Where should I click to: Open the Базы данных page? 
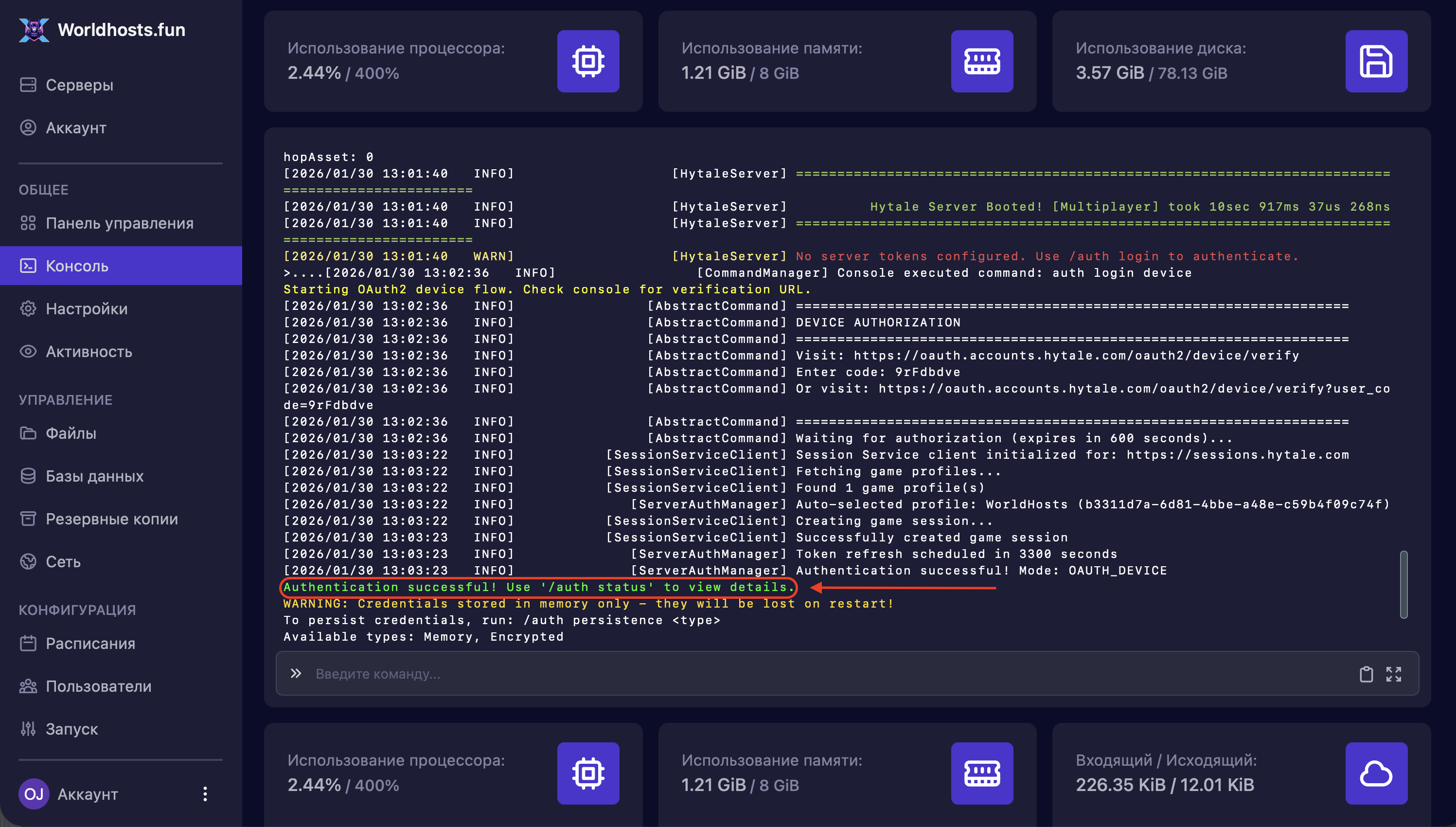coord(94,476)
